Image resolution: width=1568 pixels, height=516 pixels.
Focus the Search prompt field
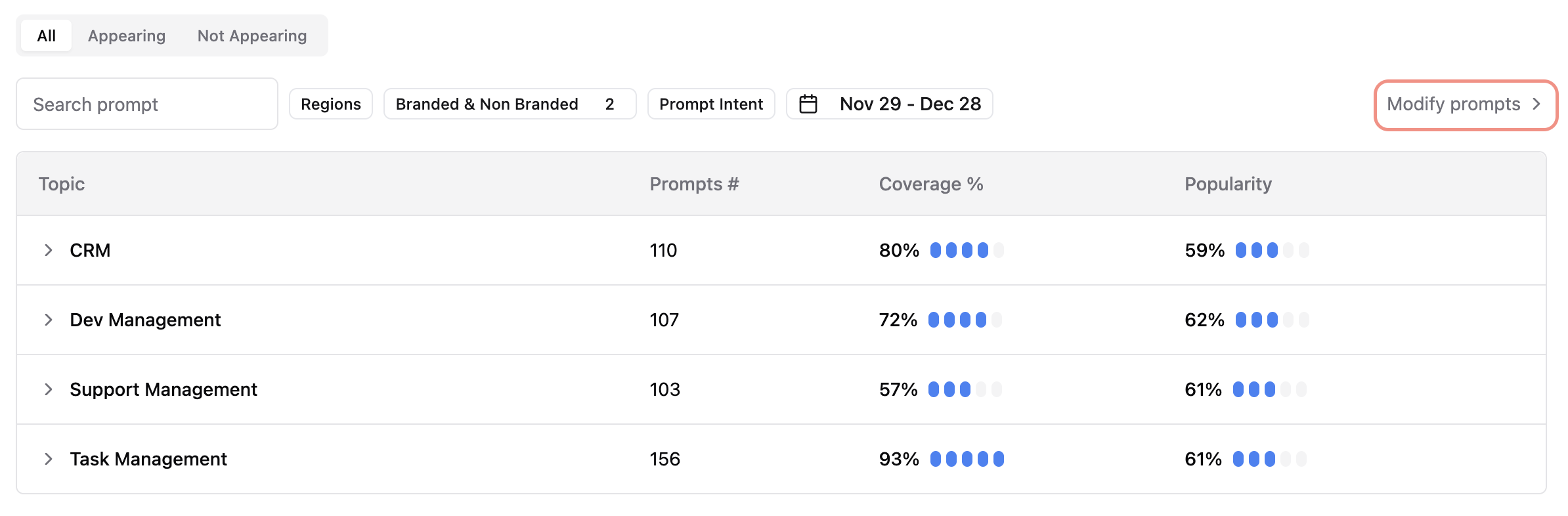point(147,104)
